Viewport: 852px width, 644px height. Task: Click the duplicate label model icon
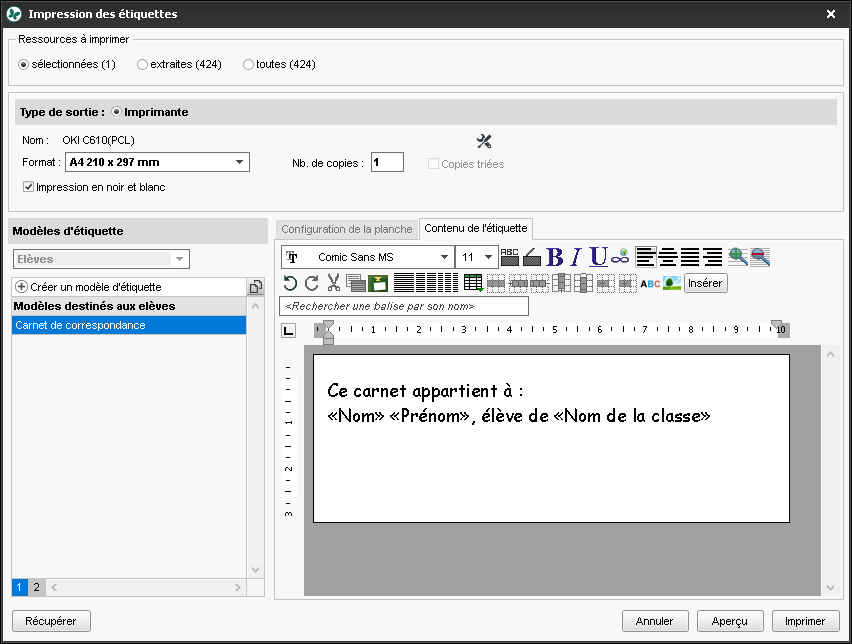point(255,286)
